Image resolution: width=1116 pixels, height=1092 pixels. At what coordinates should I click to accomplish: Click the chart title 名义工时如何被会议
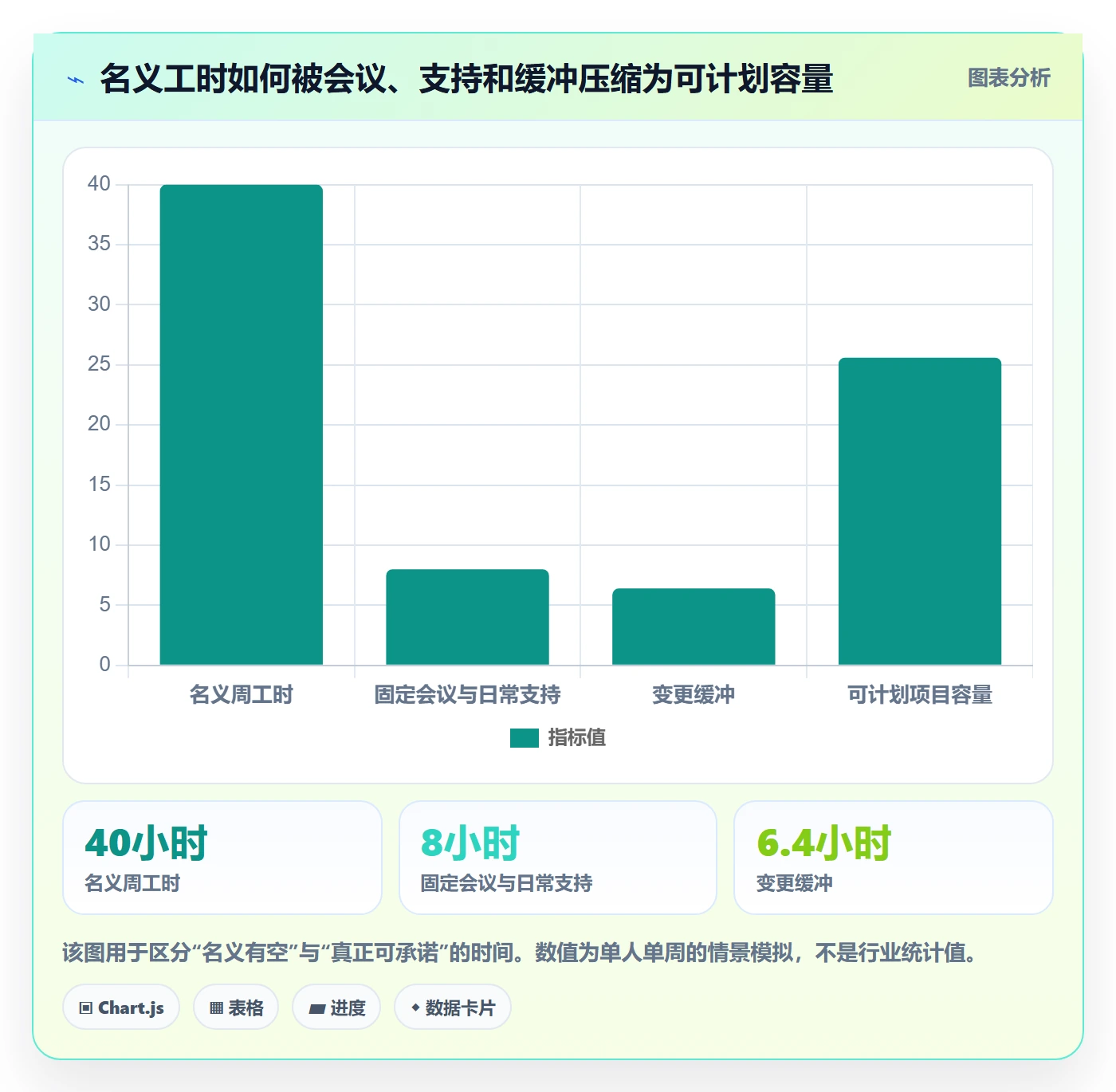tap(466, 79)
